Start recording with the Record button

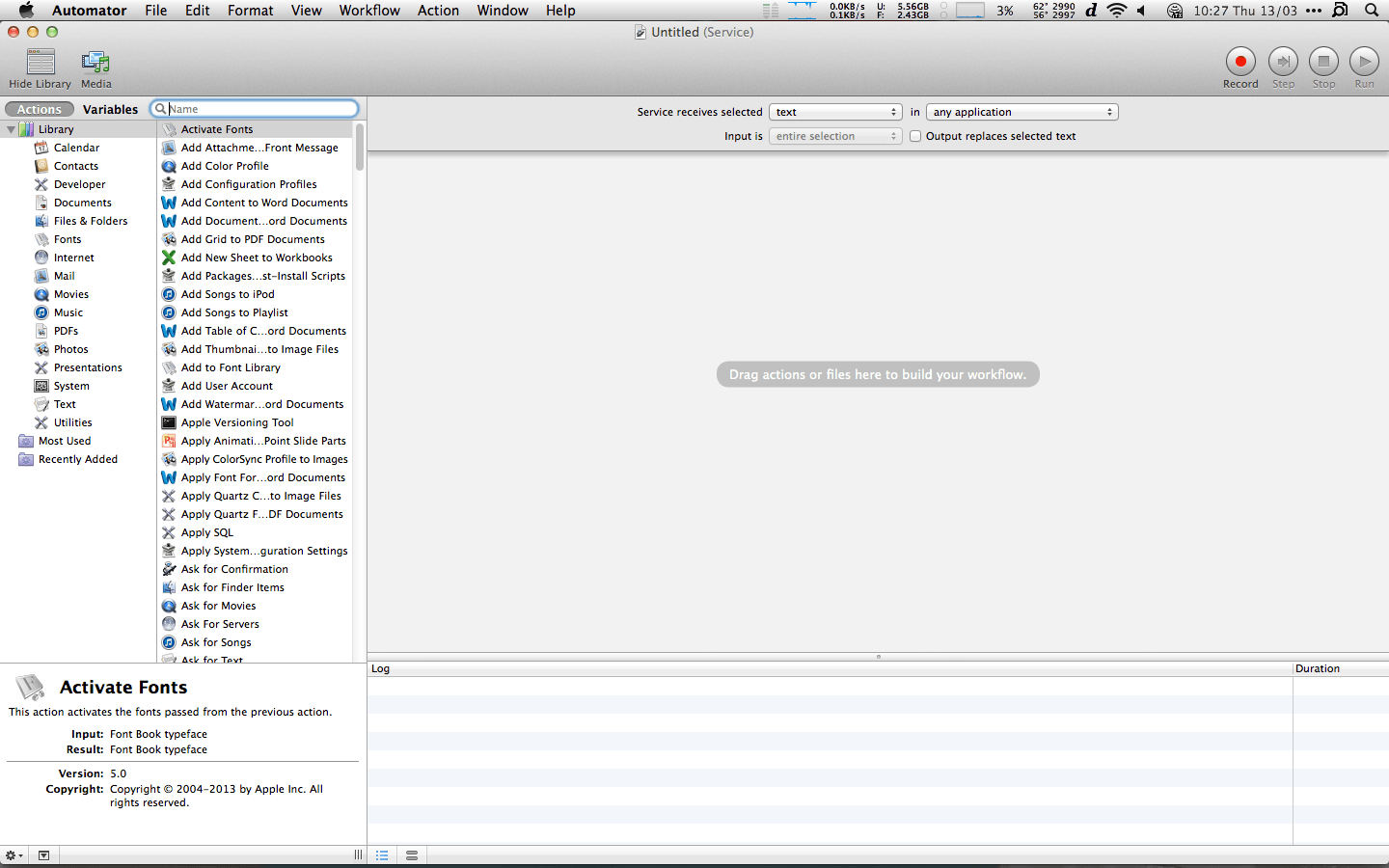[x=1240, y=62]
